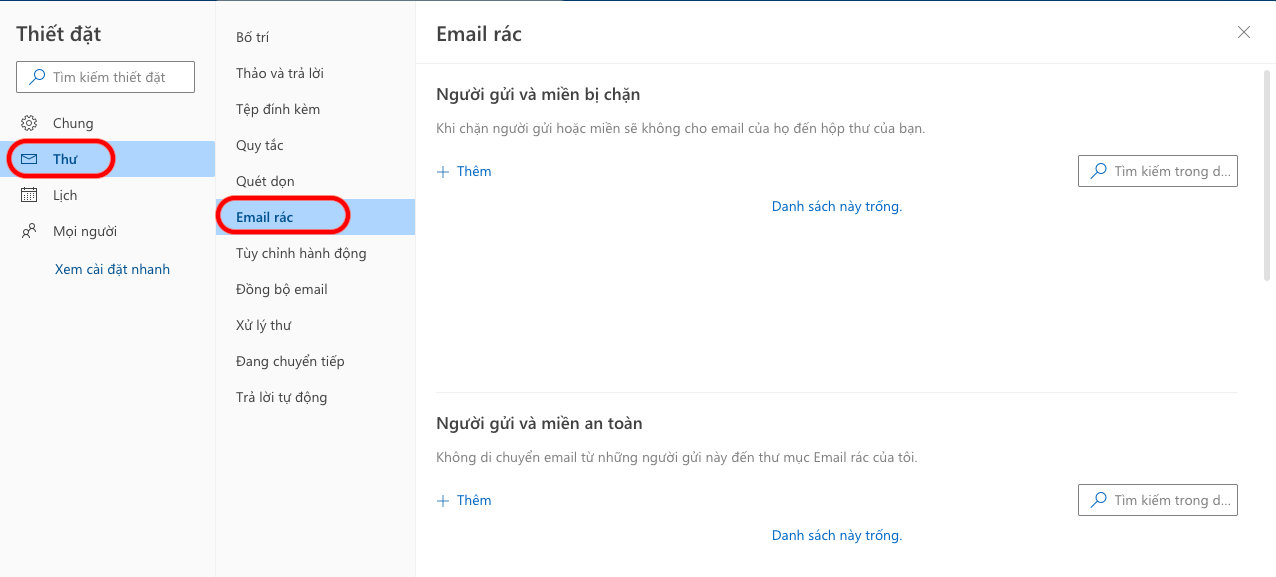Image resolution: width=1276 pixels, height=577 pixels.
Task: Click the envelope icon beside Thư
Action: (x=29, y=159)
